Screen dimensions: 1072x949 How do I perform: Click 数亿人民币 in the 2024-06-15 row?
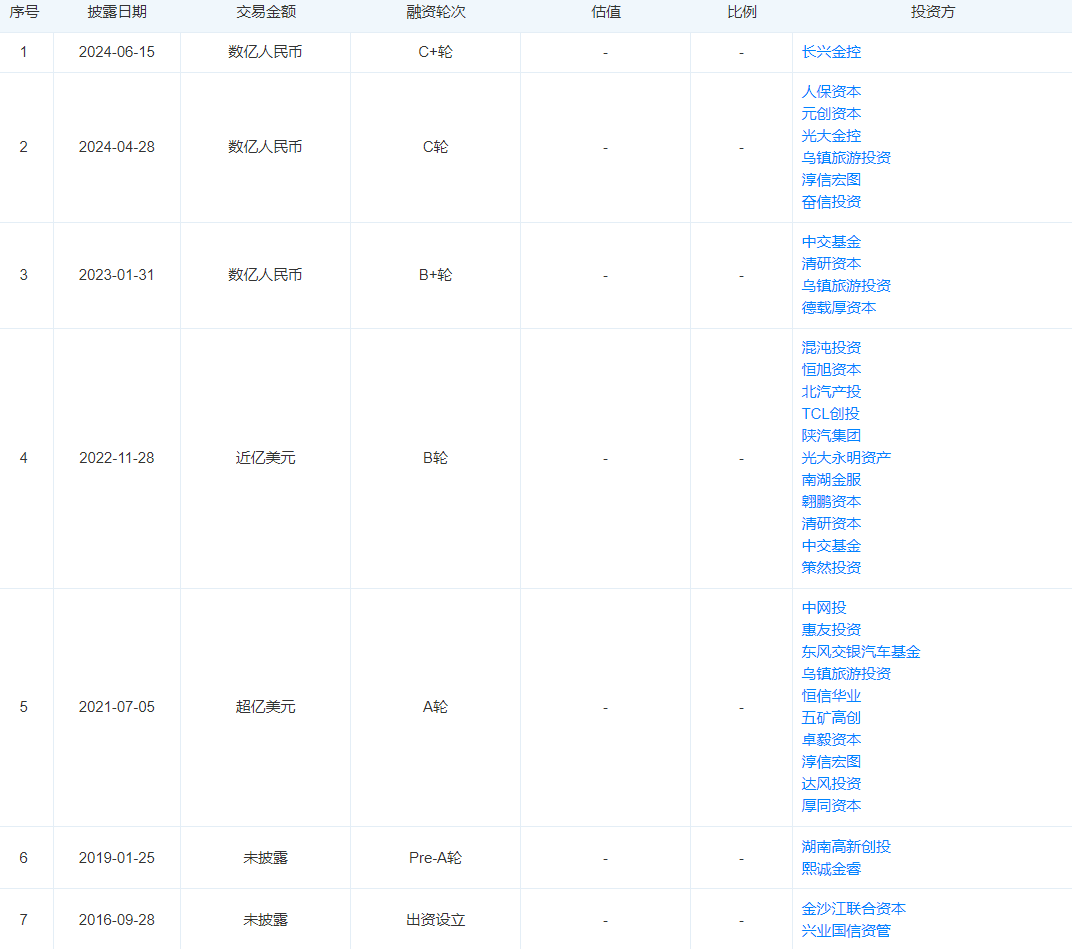[265, 52]
